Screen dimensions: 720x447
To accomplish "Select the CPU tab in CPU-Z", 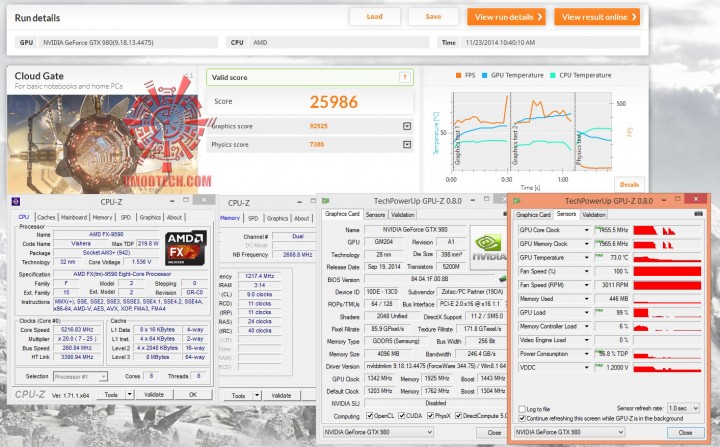I will tap(24, 217).
